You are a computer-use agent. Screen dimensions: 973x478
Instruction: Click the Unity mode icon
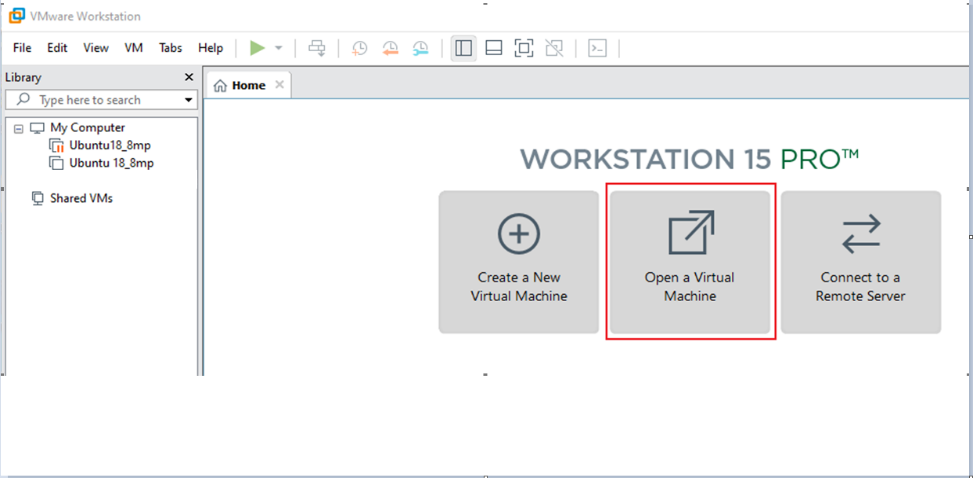coord(554,48)
